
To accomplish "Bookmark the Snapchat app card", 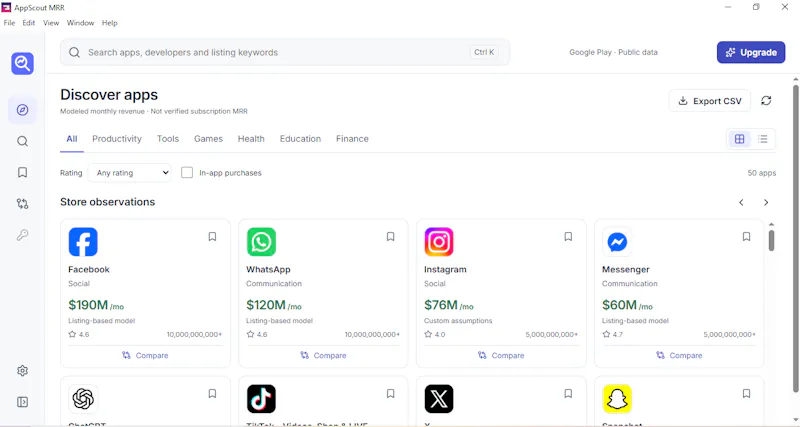I will tap(746, 394).
